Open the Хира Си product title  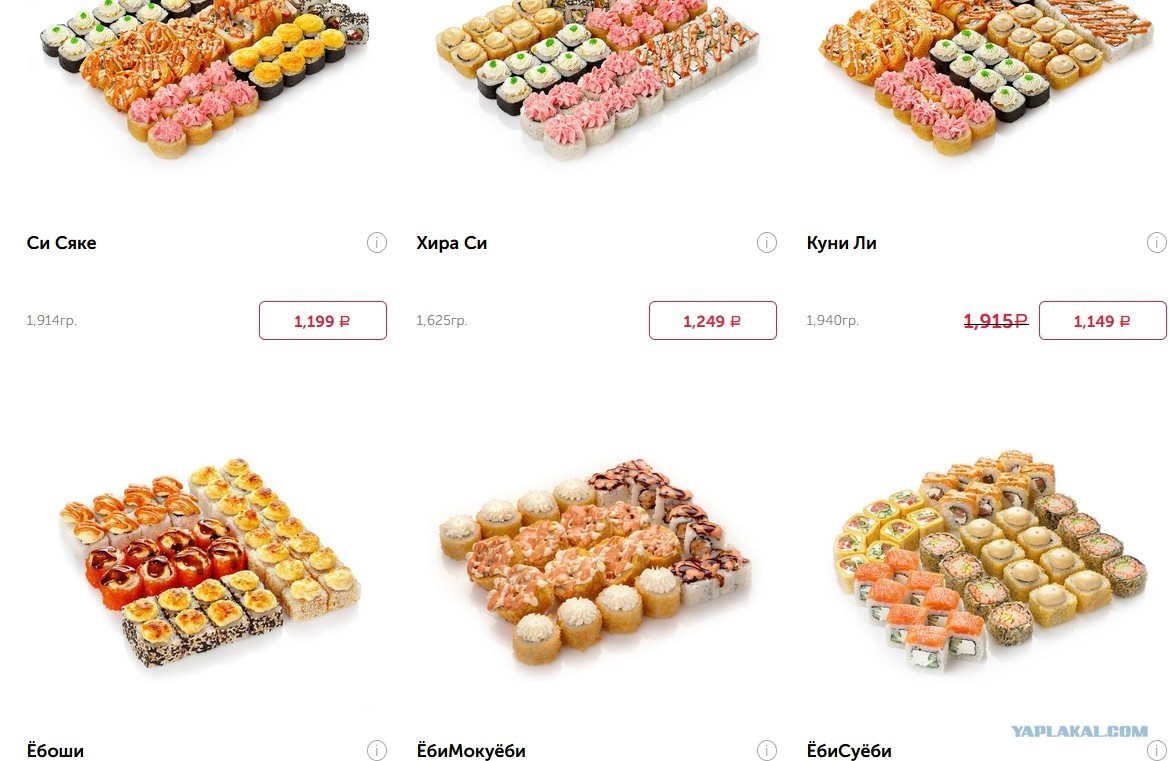[x=451, y=243]
